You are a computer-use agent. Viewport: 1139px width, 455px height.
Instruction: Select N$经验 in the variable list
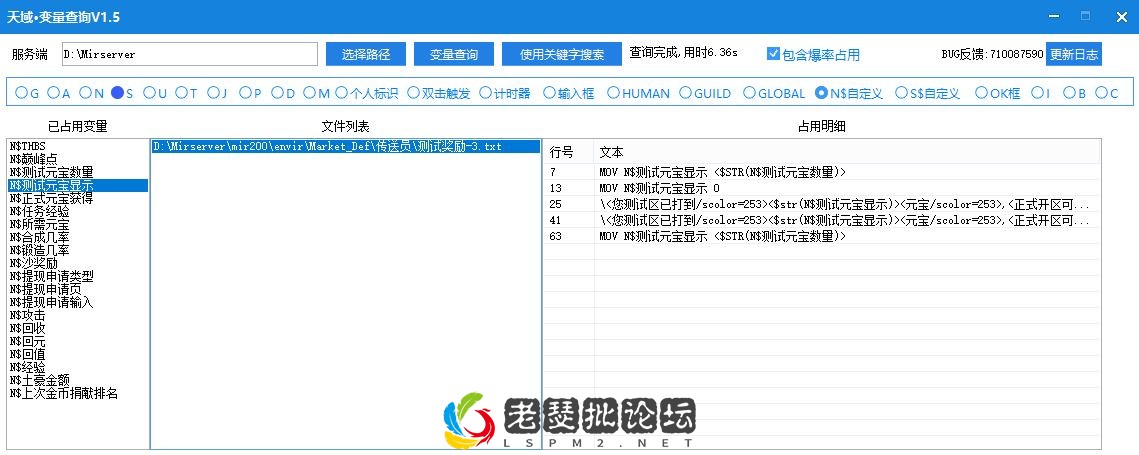77,368
